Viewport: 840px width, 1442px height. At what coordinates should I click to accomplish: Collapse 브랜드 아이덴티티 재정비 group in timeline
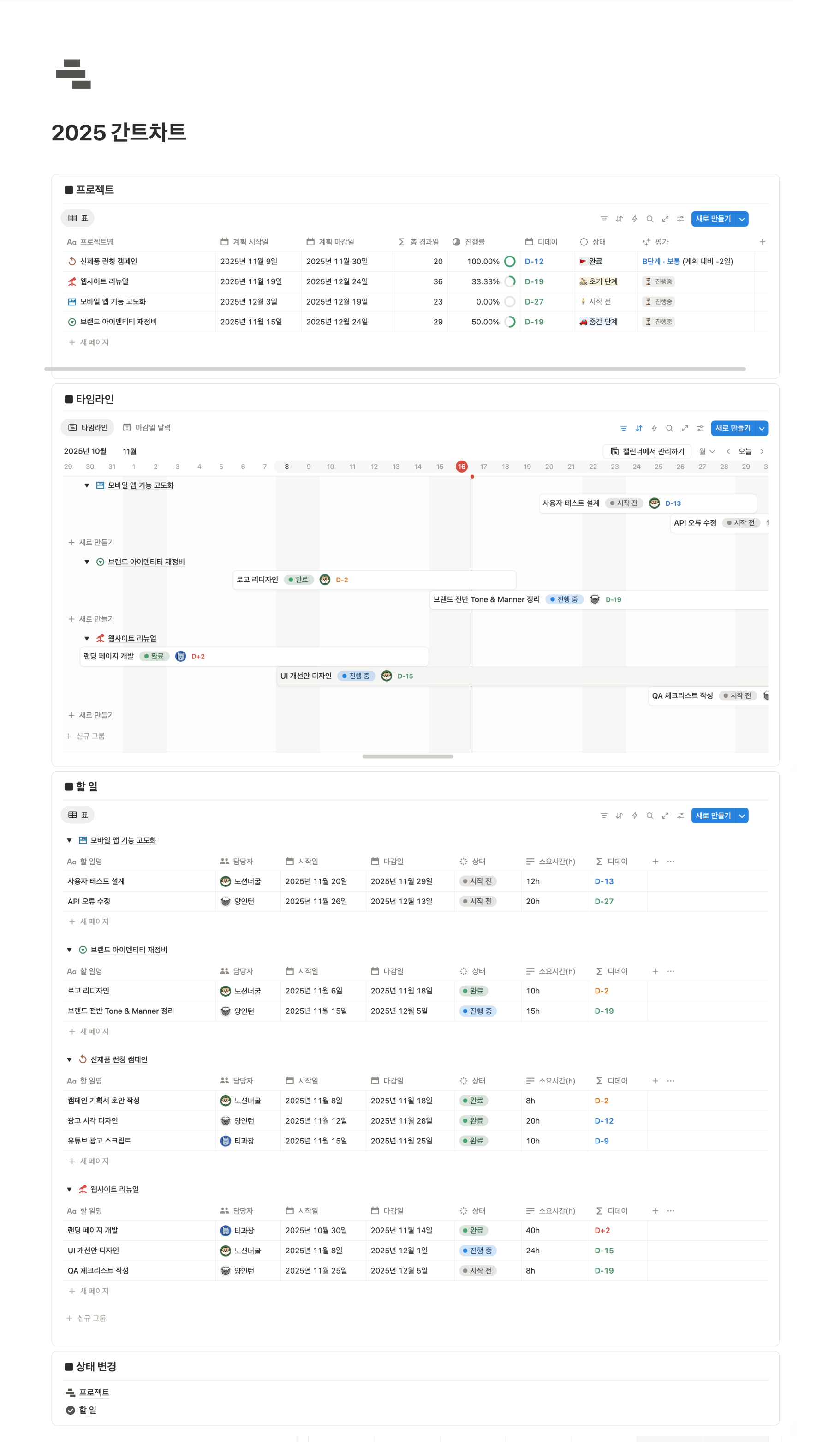pyautogui.click(x=87, y=562)
